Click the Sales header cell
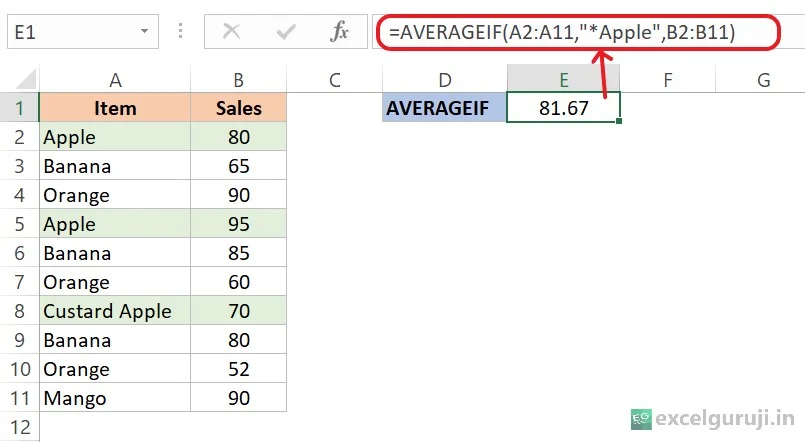Screen dimensions: 805x442 (238, 107)
